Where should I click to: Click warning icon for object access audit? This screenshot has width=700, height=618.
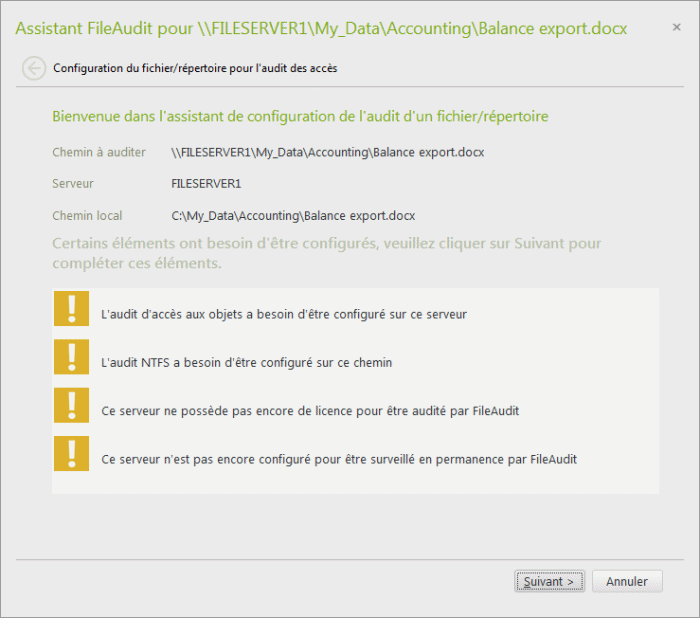71,309
